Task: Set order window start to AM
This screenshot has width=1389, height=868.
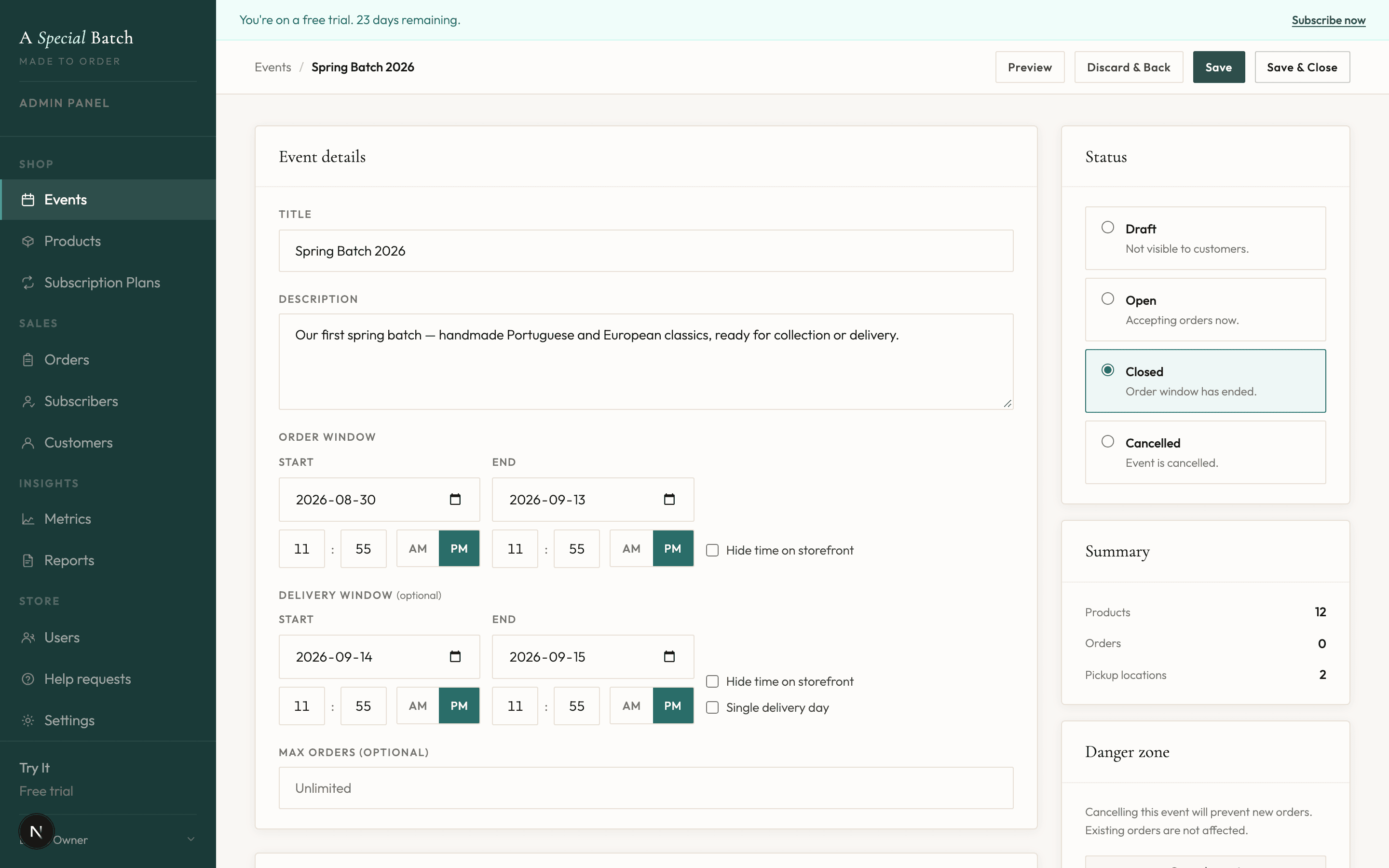Action: click(418, 548)
